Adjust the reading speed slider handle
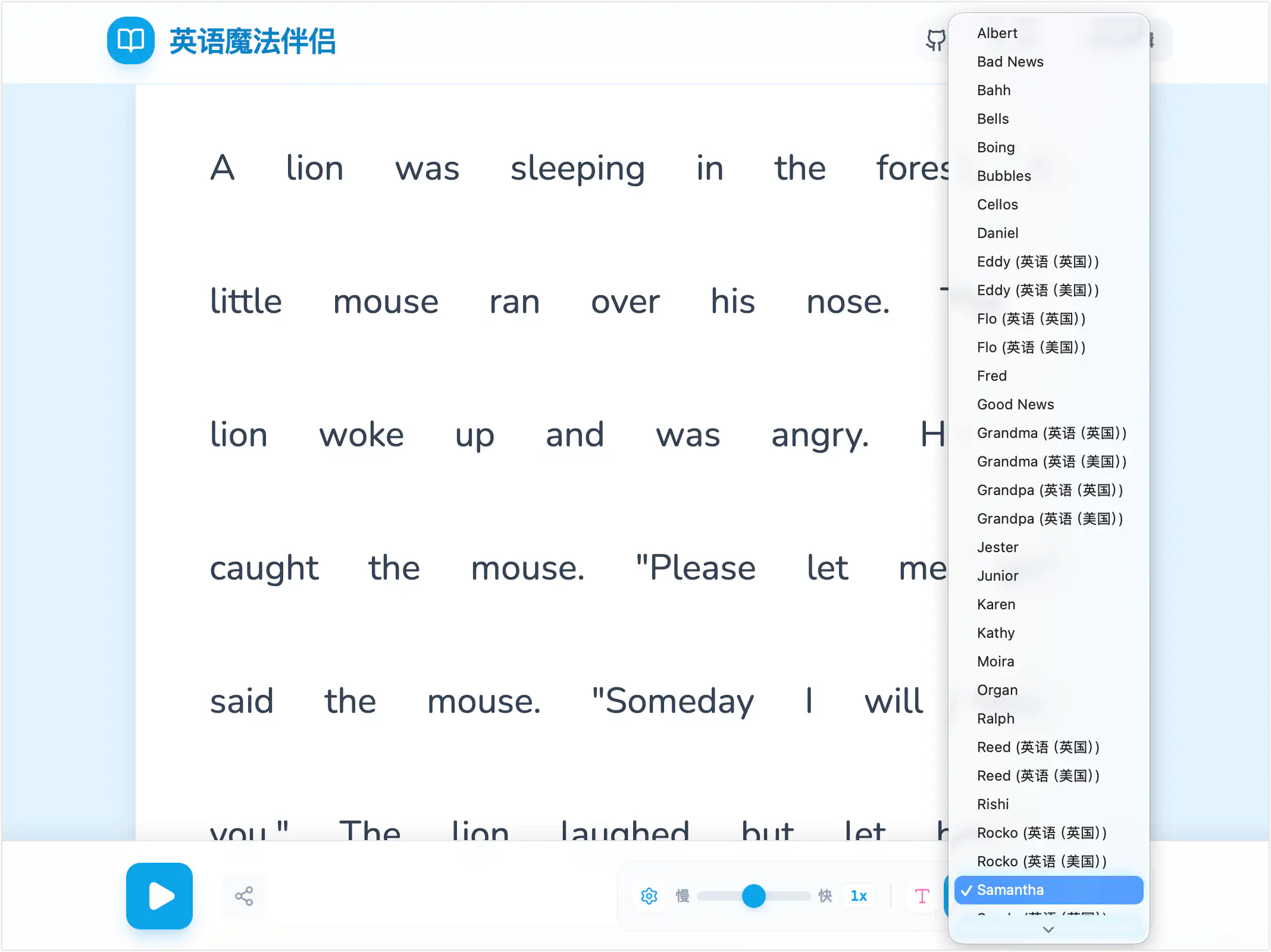 [754, 895]
